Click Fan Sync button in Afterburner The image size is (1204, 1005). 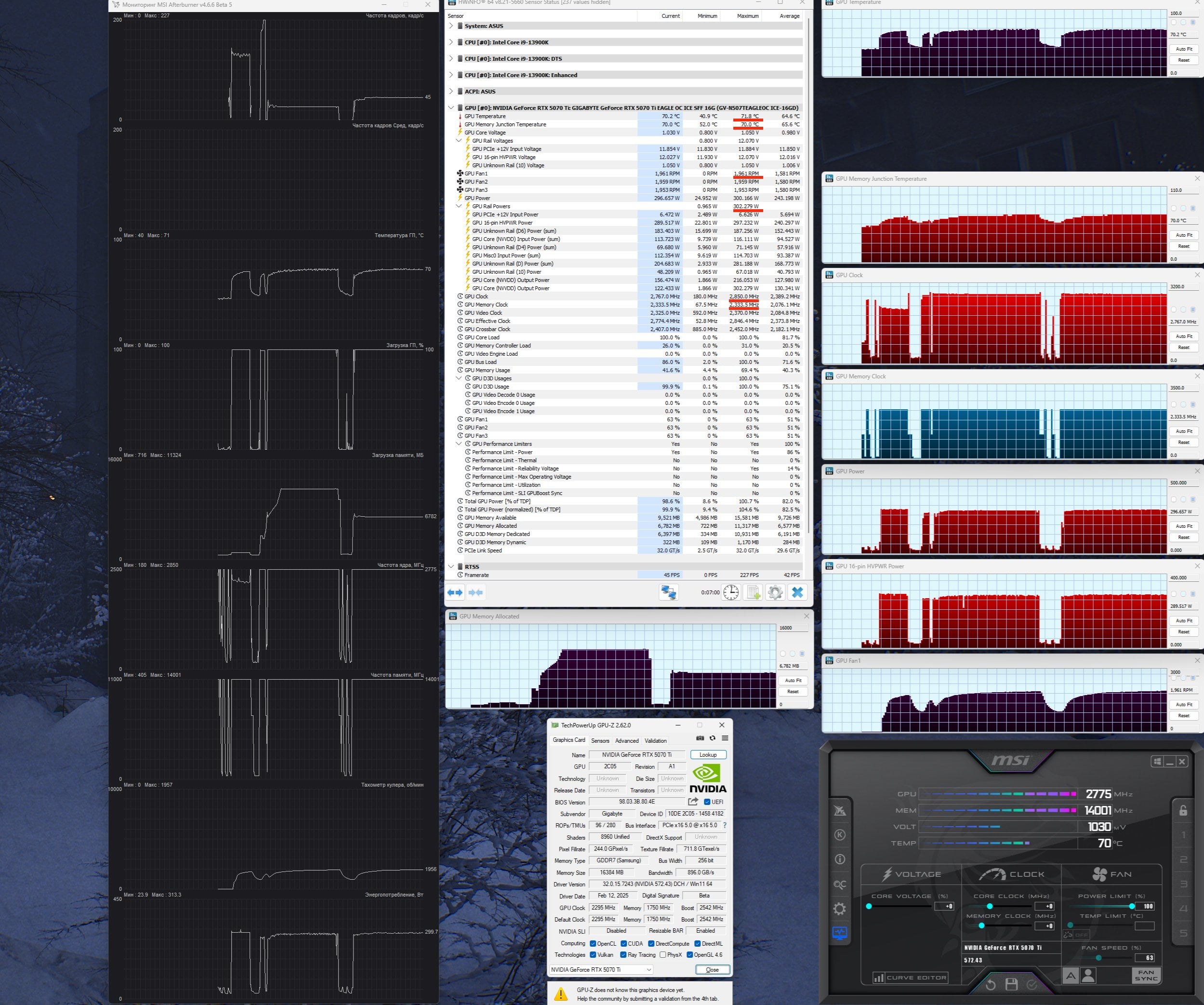[1146, 975]
